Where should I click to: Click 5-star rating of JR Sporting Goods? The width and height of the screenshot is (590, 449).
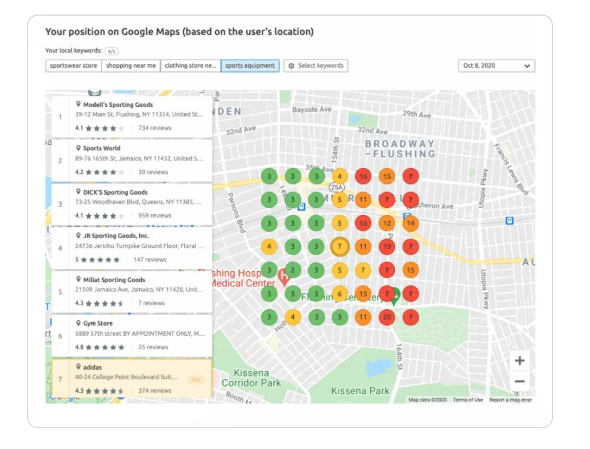(100, 260)
